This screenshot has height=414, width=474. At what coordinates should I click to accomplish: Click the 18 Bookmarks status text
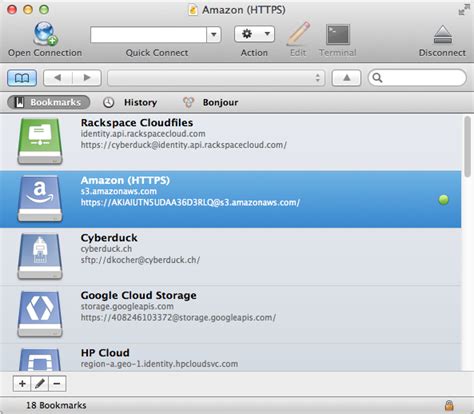(56, 405)
